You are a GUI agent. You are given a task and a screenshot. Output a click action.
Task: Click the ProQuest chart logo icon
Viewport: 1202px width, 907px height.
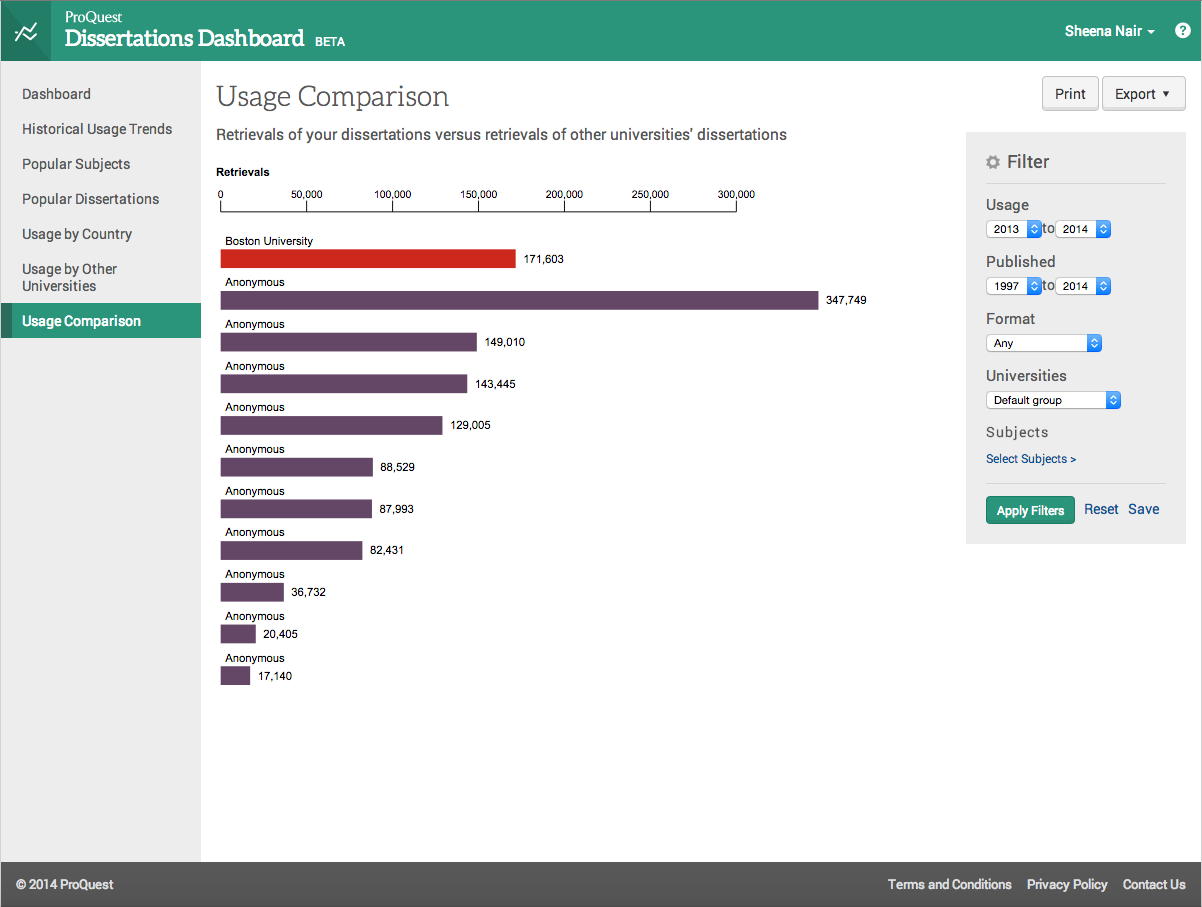pyautogui.click(x=26, y=32)
